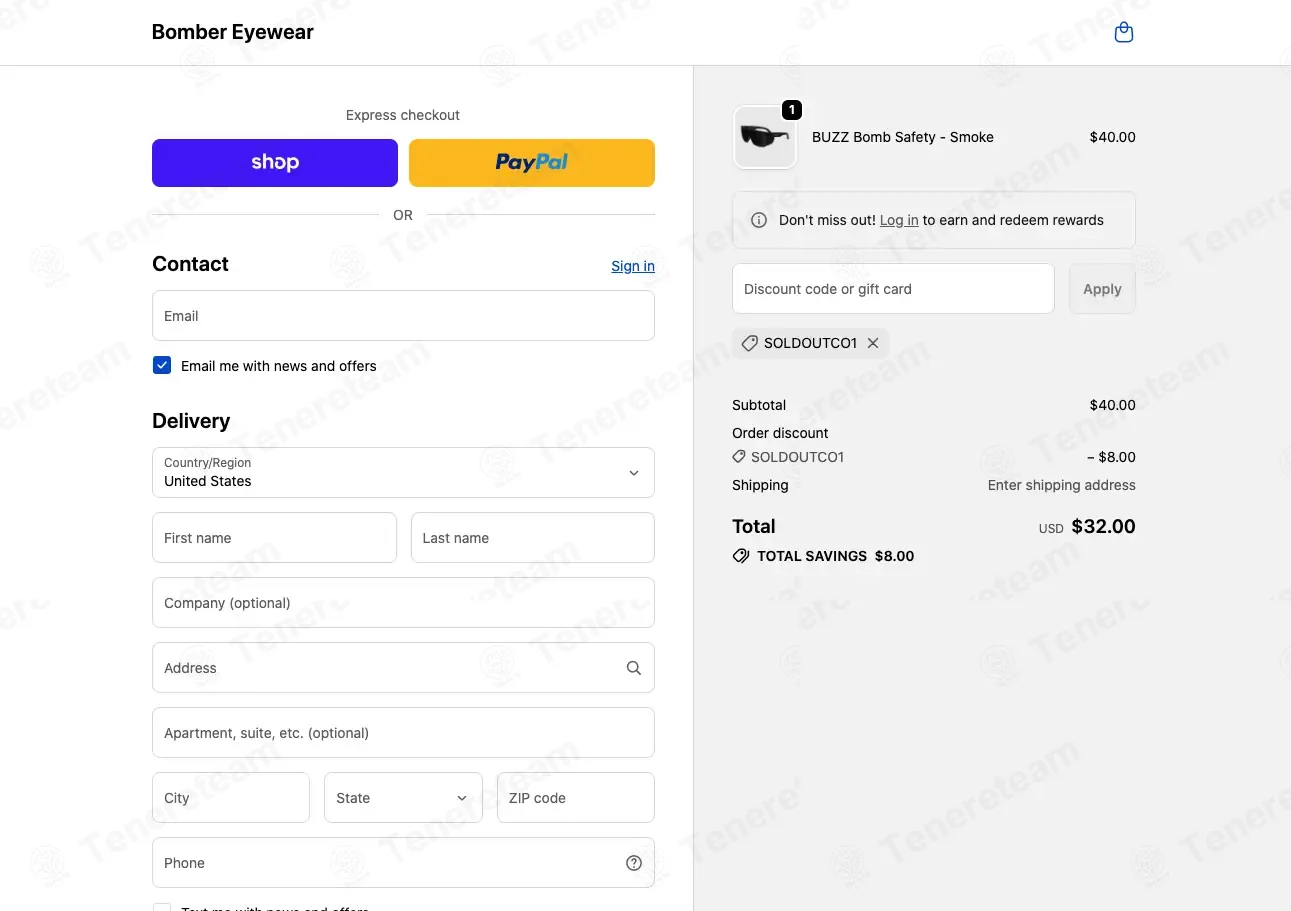The image size is (1291, 911).
Task: Uncheck Email me with news and offers
Action: tap(162, 365)
